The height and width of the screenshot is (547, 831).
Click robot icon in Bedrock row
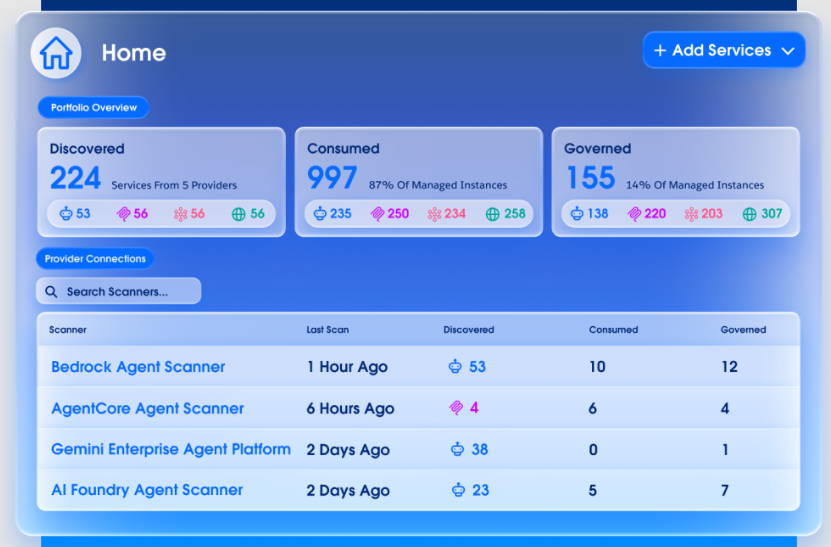(455, 366)
